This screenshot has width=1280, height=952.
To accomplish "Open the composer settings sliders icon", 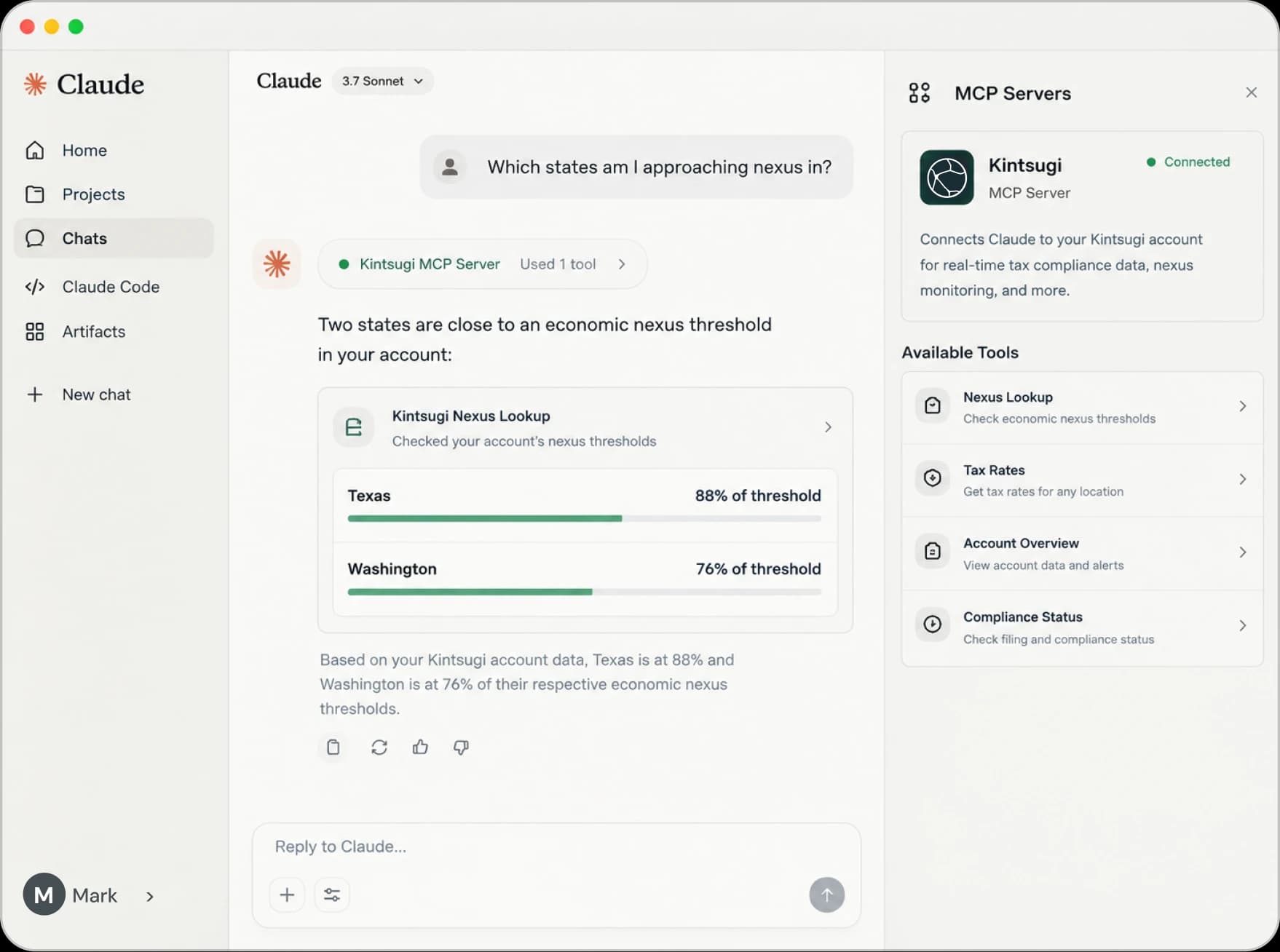I will click(332, 895).
